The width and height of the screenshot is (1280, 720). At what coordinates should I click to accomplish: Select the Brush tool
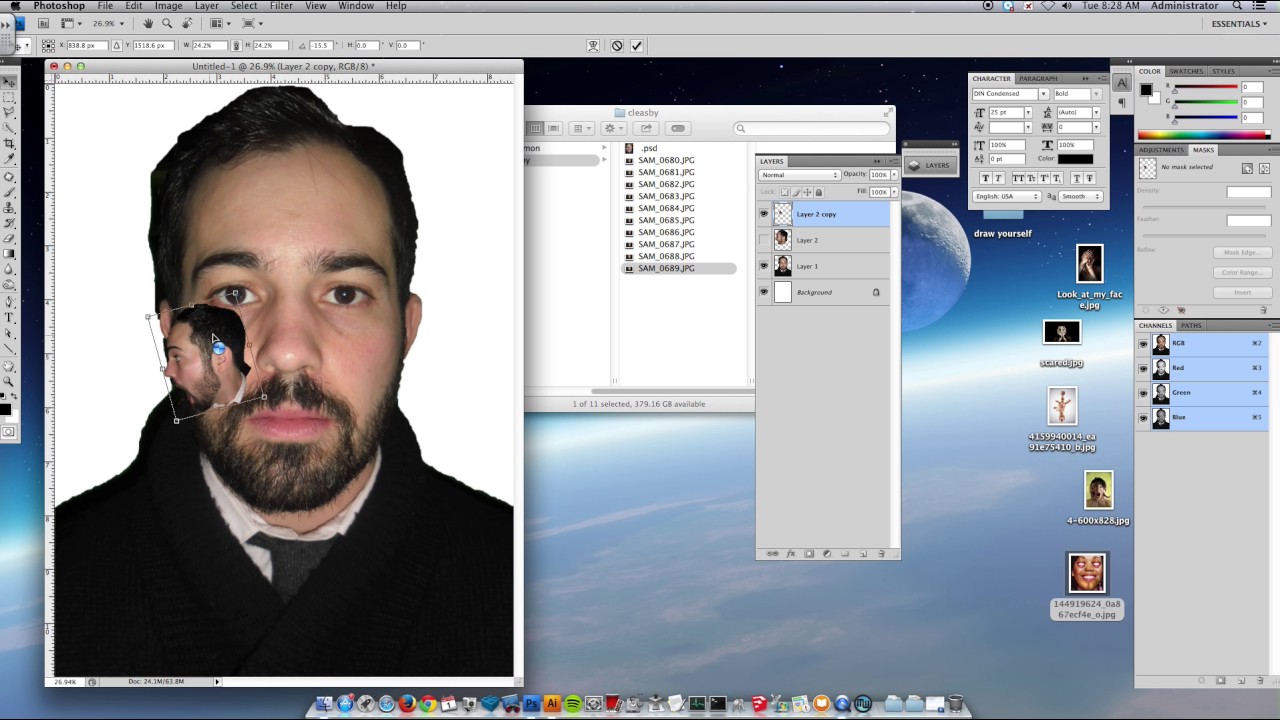pyautogui.click(x=9, y=192)
